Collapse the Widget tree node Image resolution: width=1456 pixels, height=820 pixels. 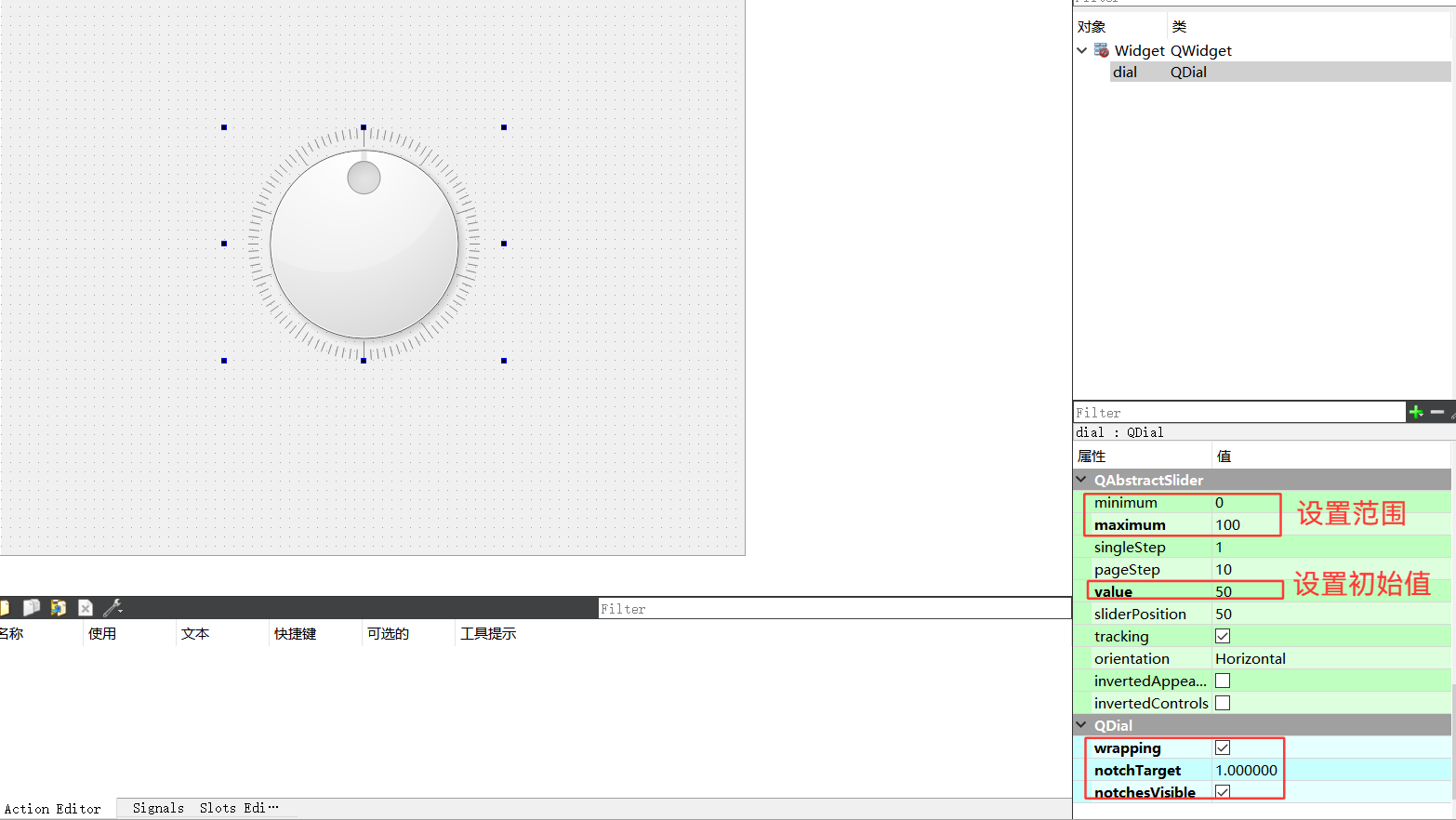pos(1082,50)
